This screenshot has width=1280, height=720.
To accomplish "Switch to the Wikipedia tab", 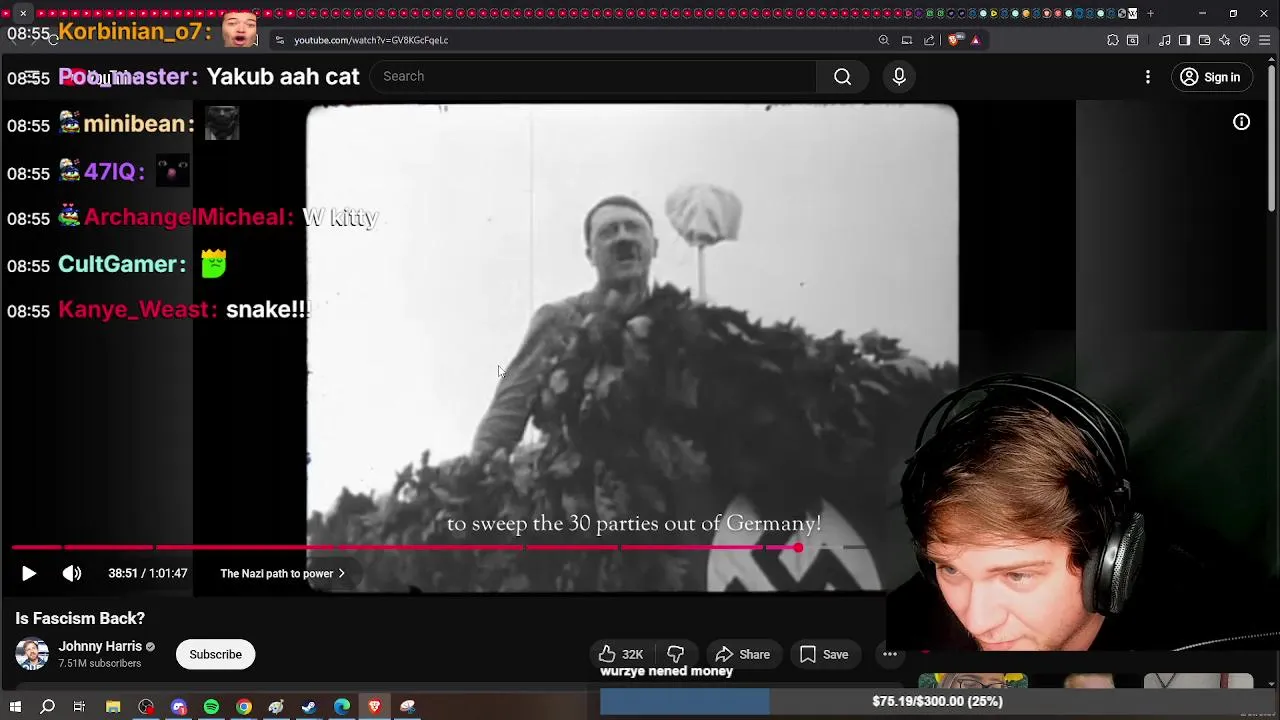I will pyautogui.click(x=1132, y=13).
